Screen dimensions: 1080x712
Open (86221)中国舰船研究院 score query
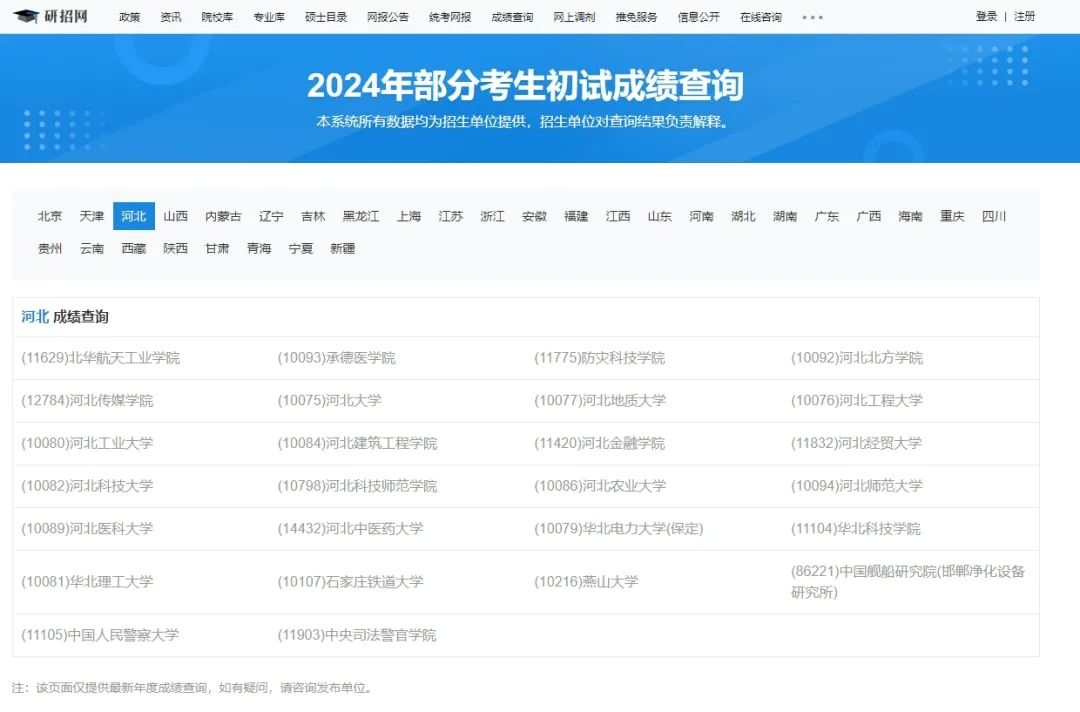[x=908, y=582]
